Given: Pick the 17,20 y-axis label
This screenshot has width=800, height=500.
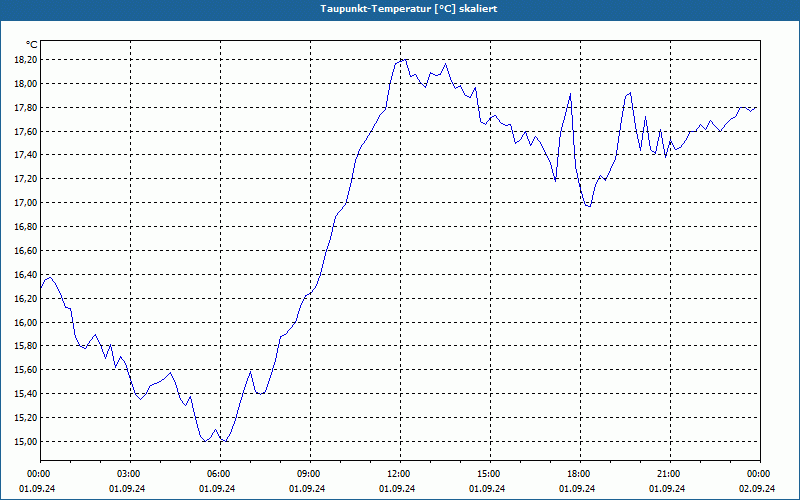Looking at the screenshot, I should click(x=27, y=179).
